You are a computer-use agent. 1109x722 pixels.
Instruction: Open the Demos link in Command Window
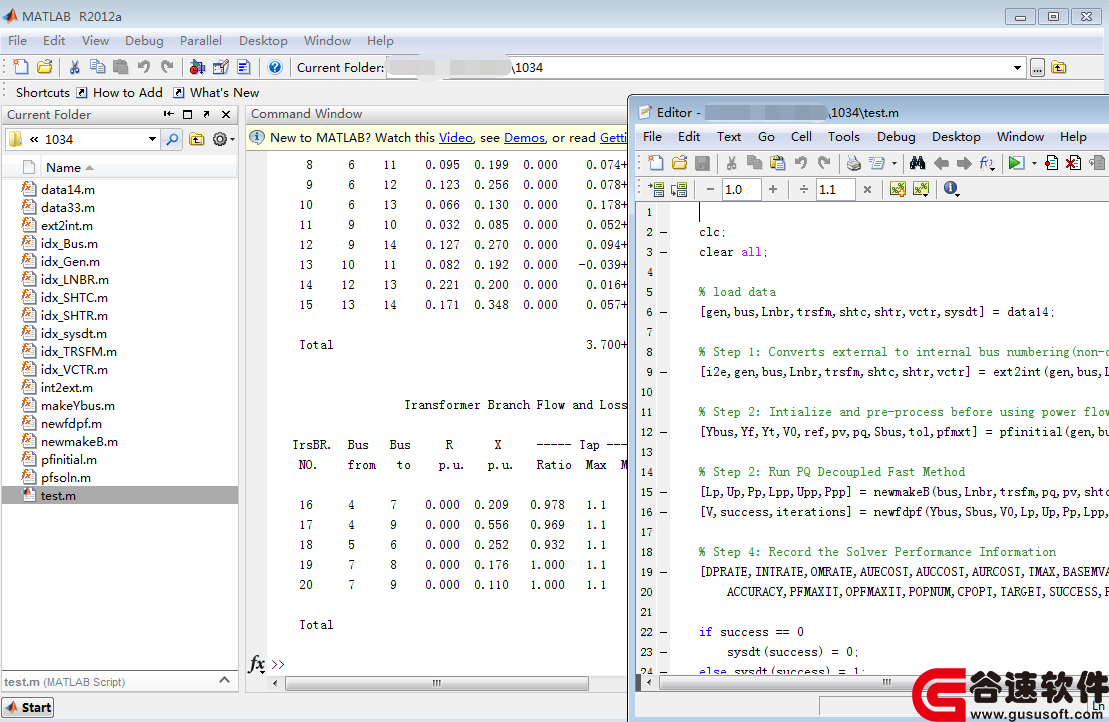pyautogui.click(x=524, y=138)
